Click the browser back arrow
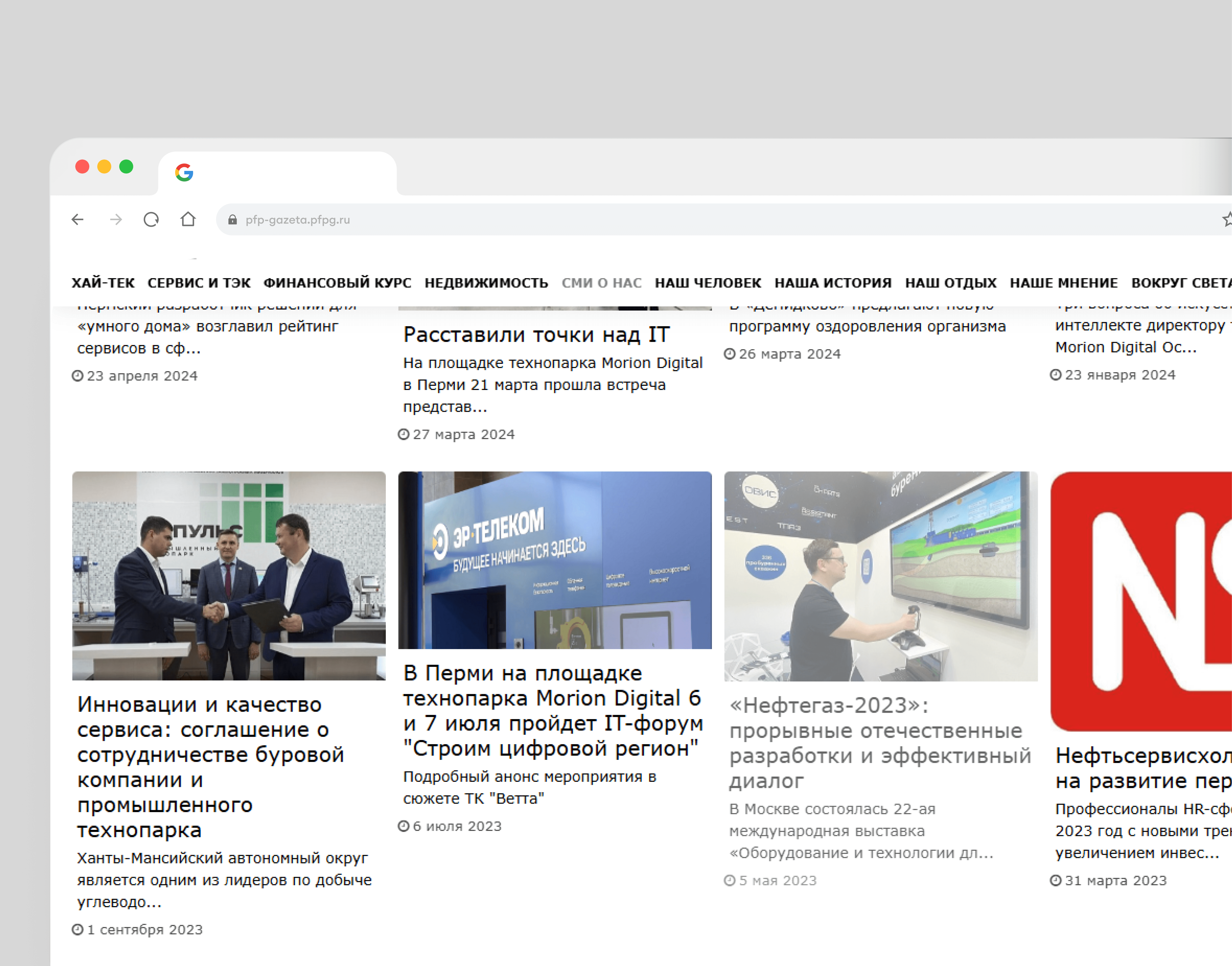This screenshot has width=1232, height=966. (x=77, y=219)
